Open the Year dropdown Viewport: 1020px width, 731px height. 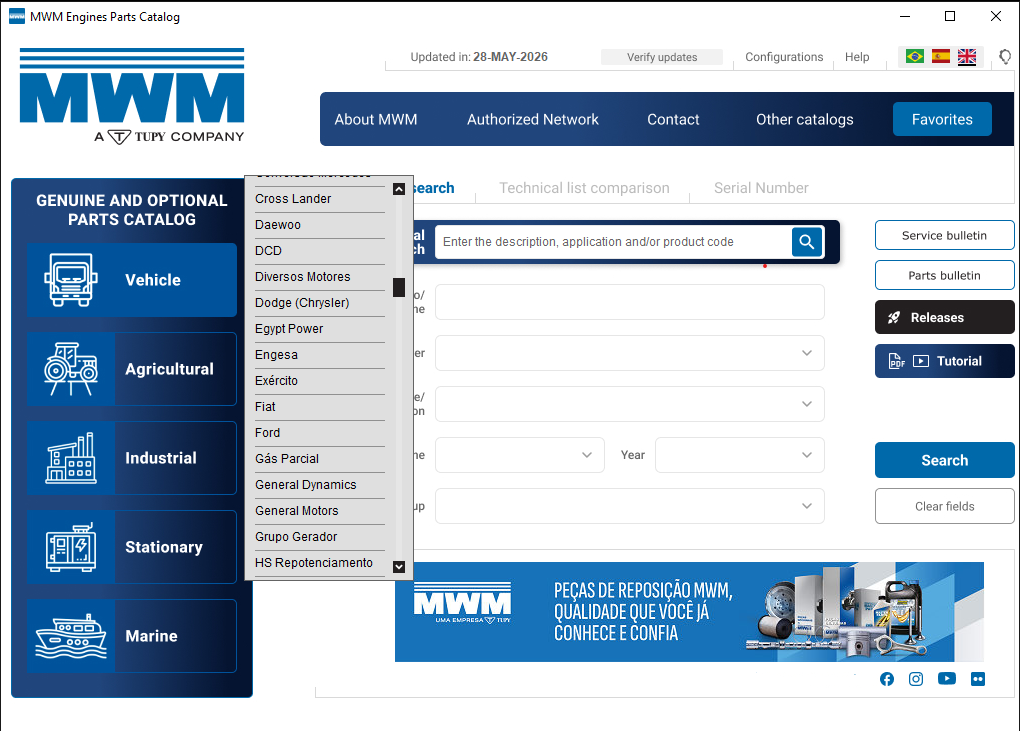740,455
